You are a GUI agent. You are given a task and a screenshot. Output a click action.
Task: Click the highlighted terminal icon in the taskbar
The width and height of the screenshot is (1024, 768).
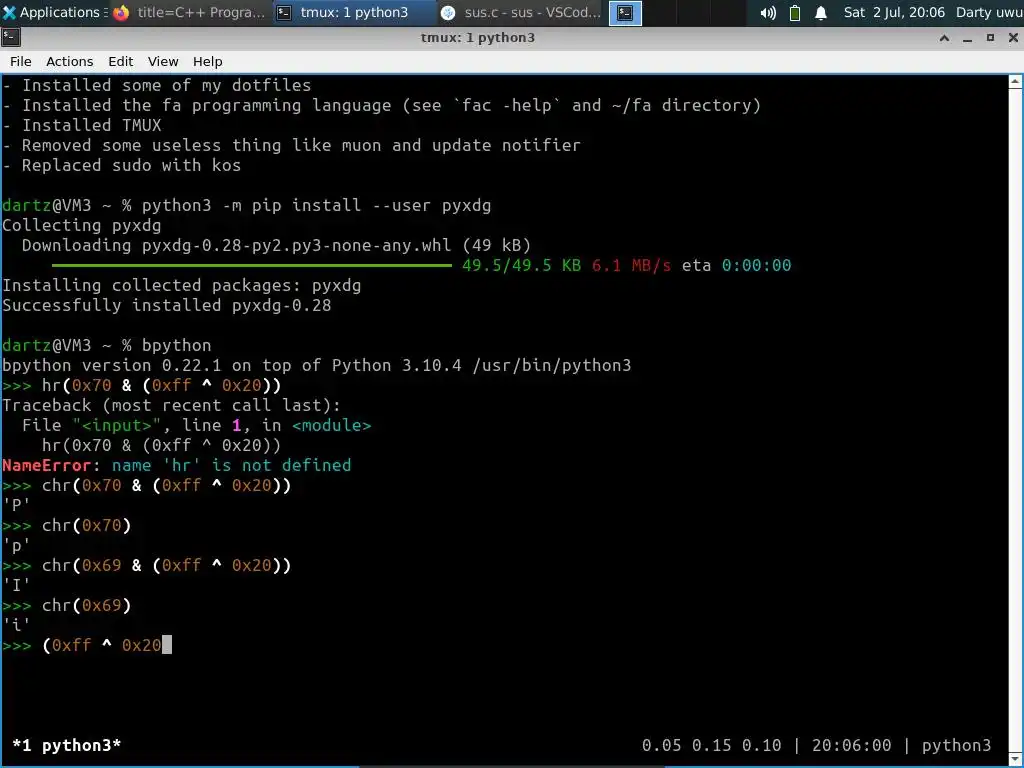(625, 12)
